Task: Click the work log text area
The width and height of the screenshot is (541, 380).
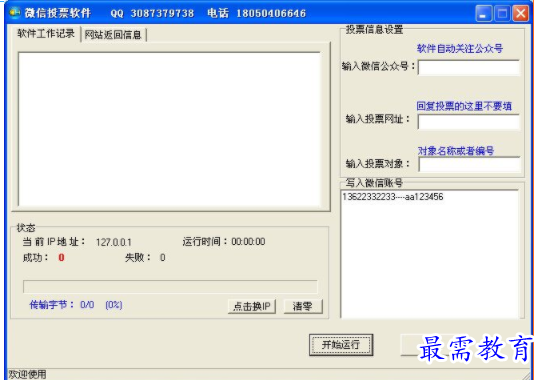Action: click(169, 129)
